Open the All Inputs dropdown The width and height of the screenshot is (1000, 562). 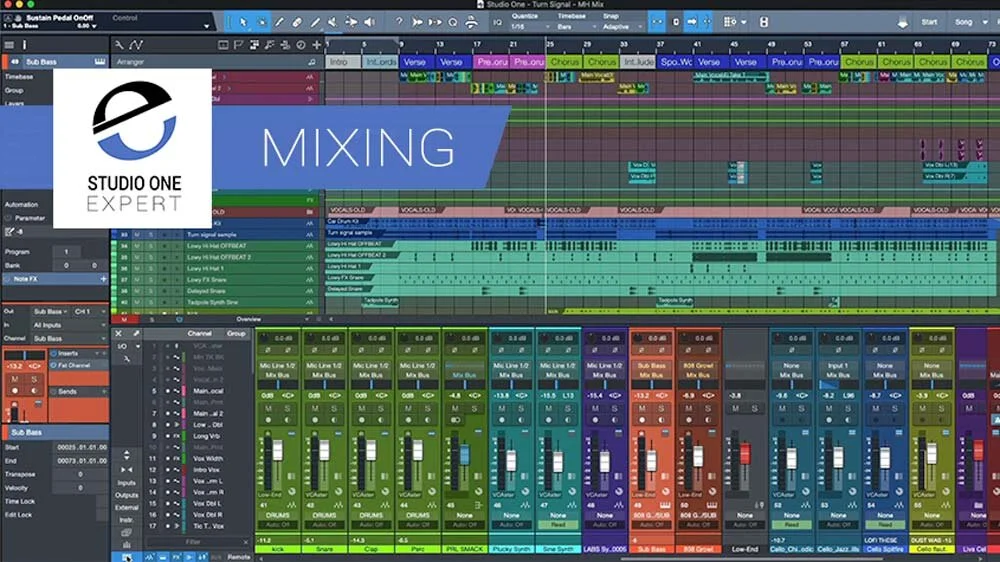point(69,325)
